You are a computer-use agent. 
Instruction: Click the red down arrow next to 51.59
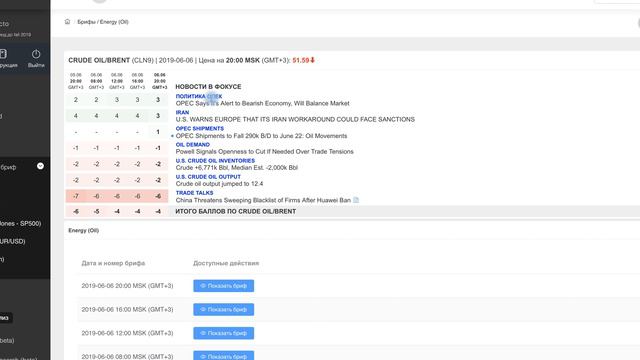point(313,60)
